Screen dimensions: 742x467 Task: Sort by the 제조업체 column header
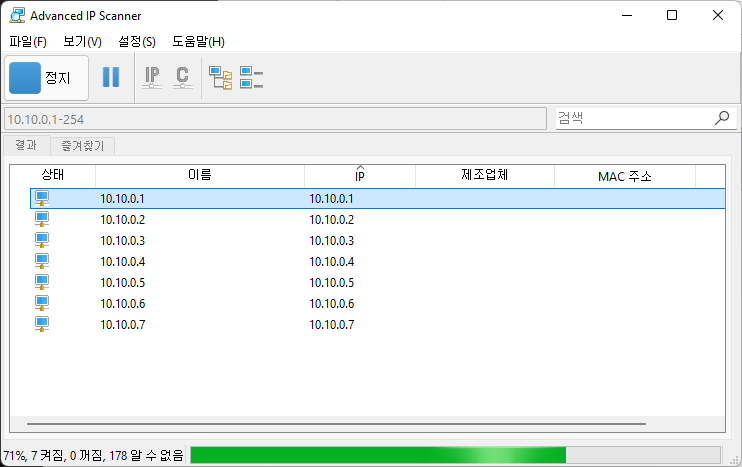click(485, 176)
